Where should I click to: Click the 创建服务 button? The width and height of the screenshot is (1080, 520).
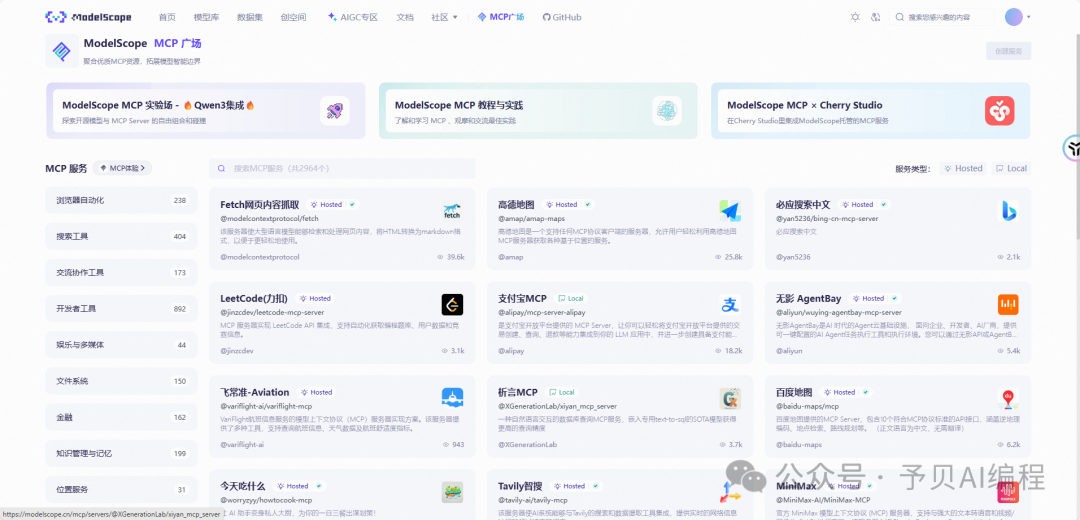click(1008, 51)
